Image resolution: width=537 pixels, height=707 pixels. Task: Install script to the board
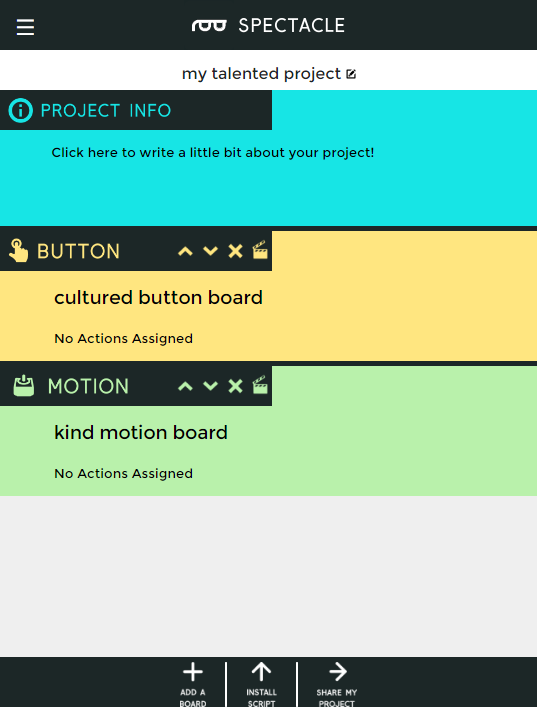pos(262,684)
